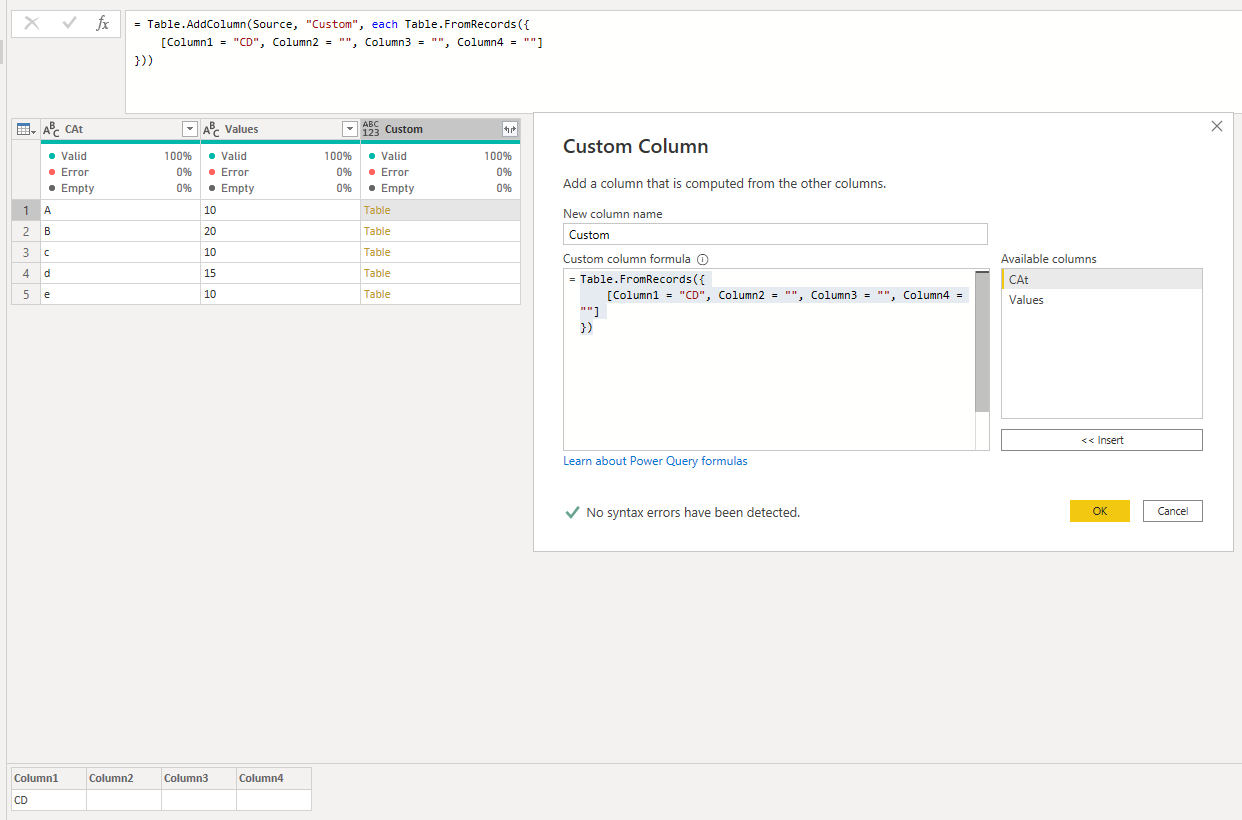
Task: Click CAt column ABC data type icon
Action: [x=51, y=129]
